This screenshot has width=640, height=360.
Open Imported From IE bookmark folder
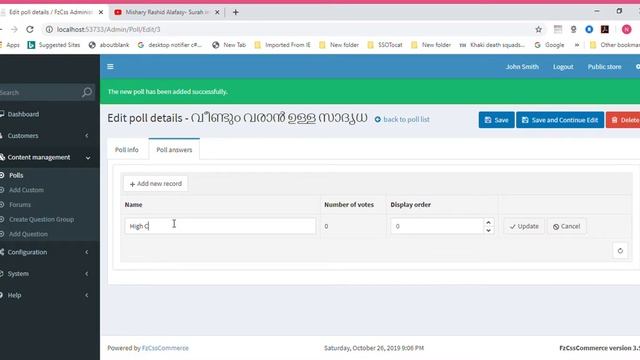click(x=282, y=45)
